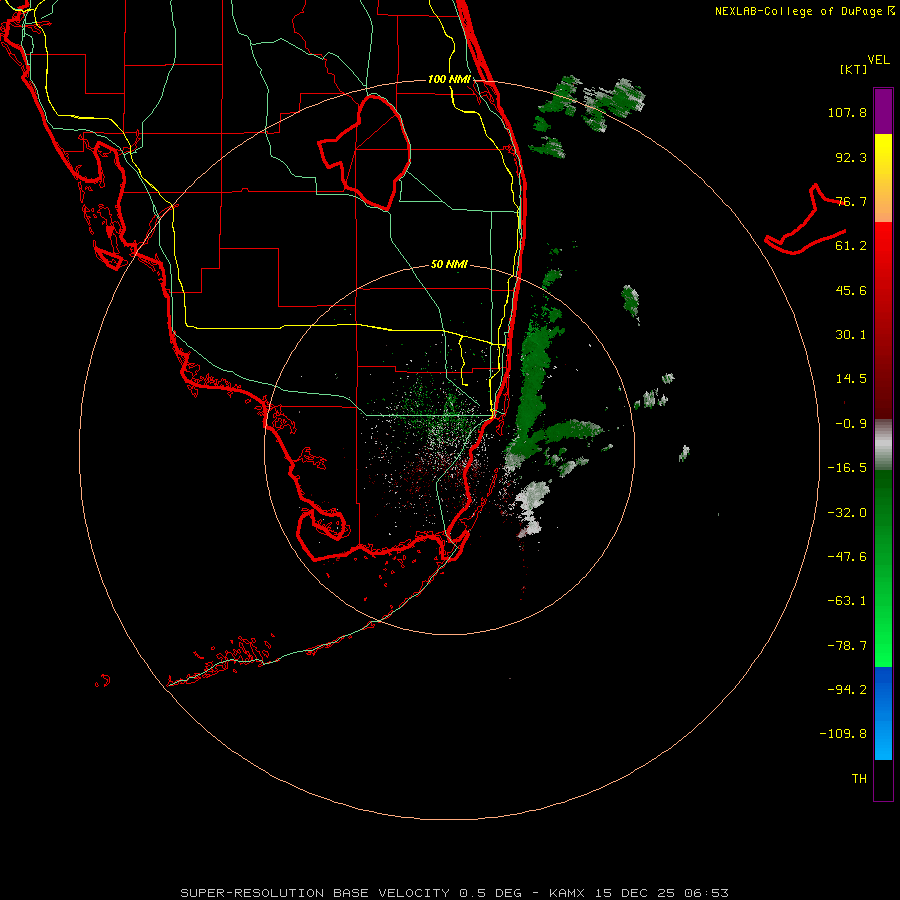Select the 30.1 scale value

851,335
